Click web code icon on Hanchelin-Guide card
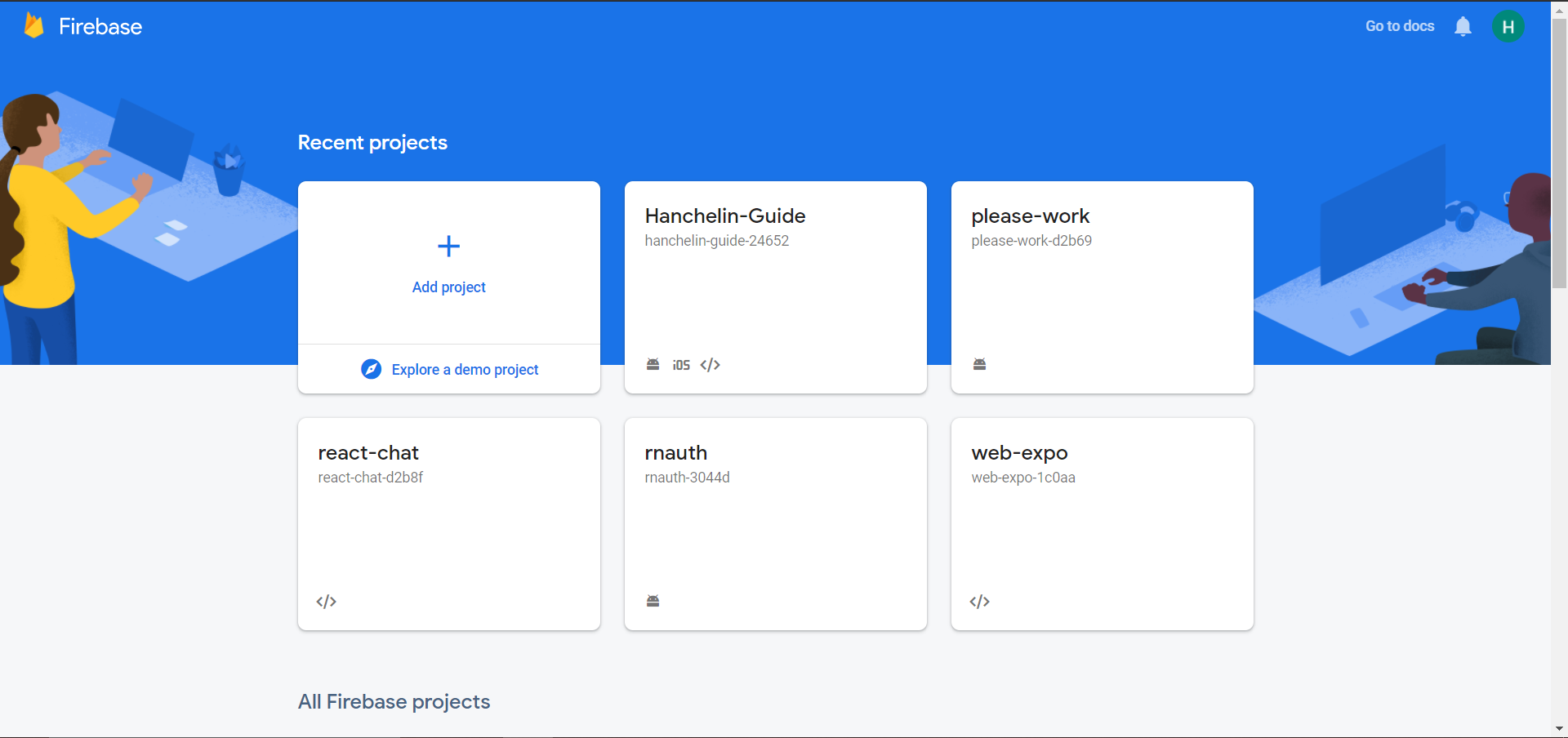 [x=710, y=365]
